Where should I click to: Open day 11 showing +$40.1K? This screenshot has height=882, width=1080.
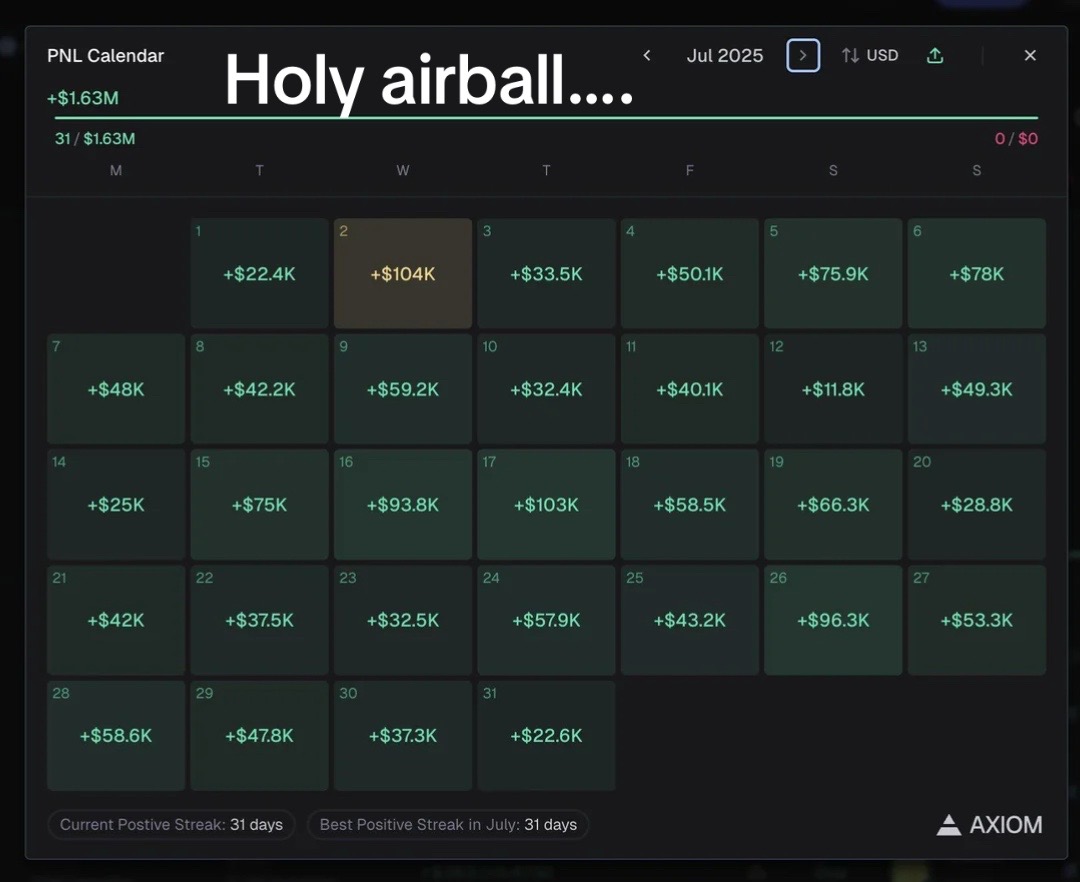(689, 389)
